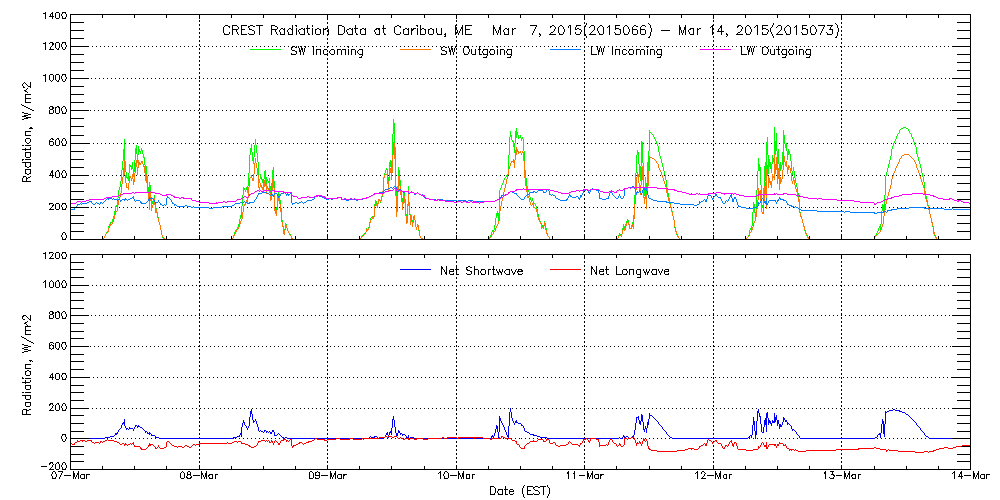Click the 1400 tick on upper y-axis
Viewport: 1000px width, 500px height.
pos(52,18)
